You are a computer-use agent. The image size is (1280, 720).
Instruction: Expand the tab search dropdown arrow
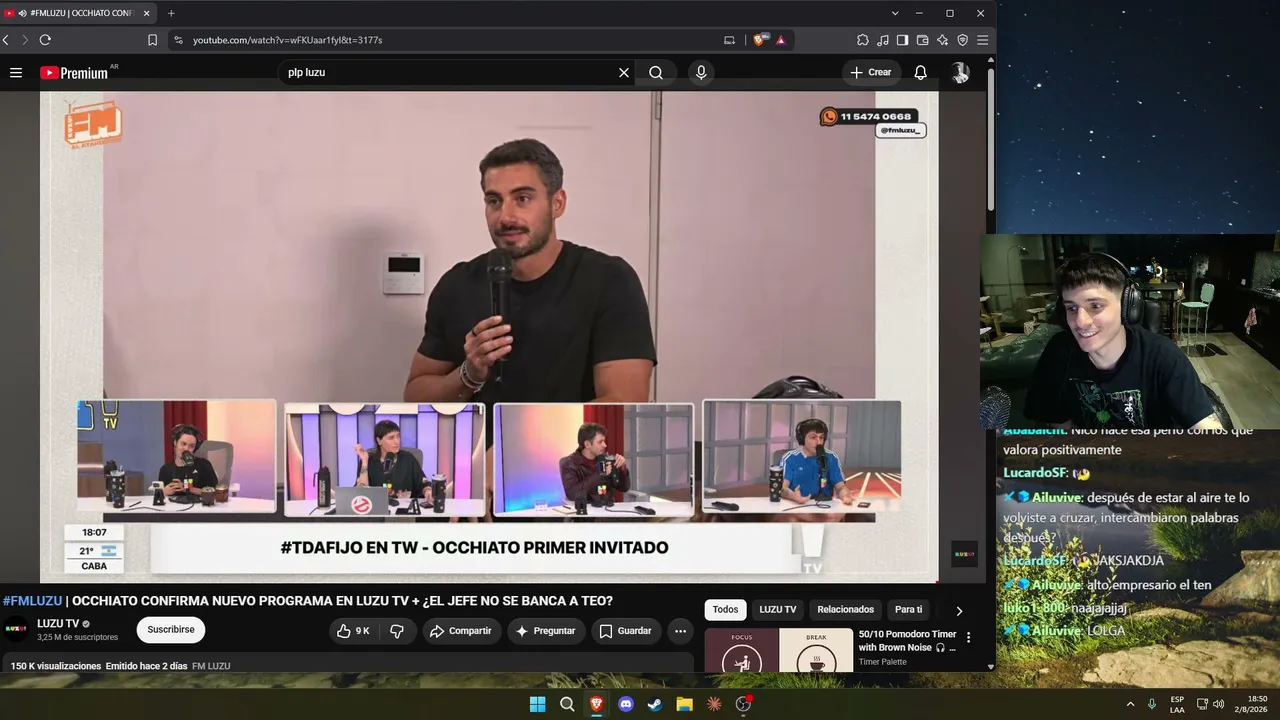895,13
